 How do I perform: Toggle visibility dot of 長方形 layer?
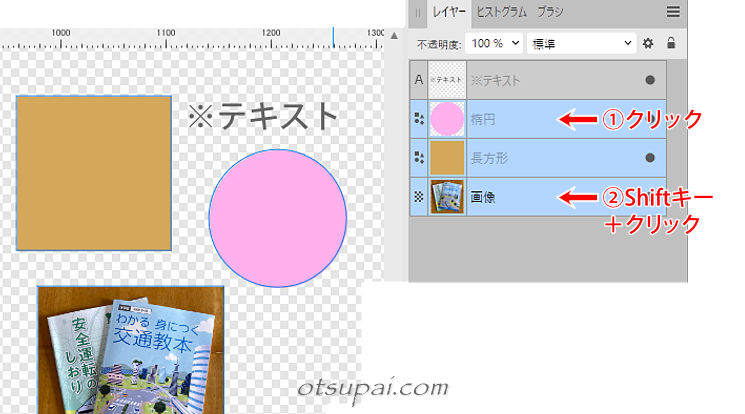(650, 158)
